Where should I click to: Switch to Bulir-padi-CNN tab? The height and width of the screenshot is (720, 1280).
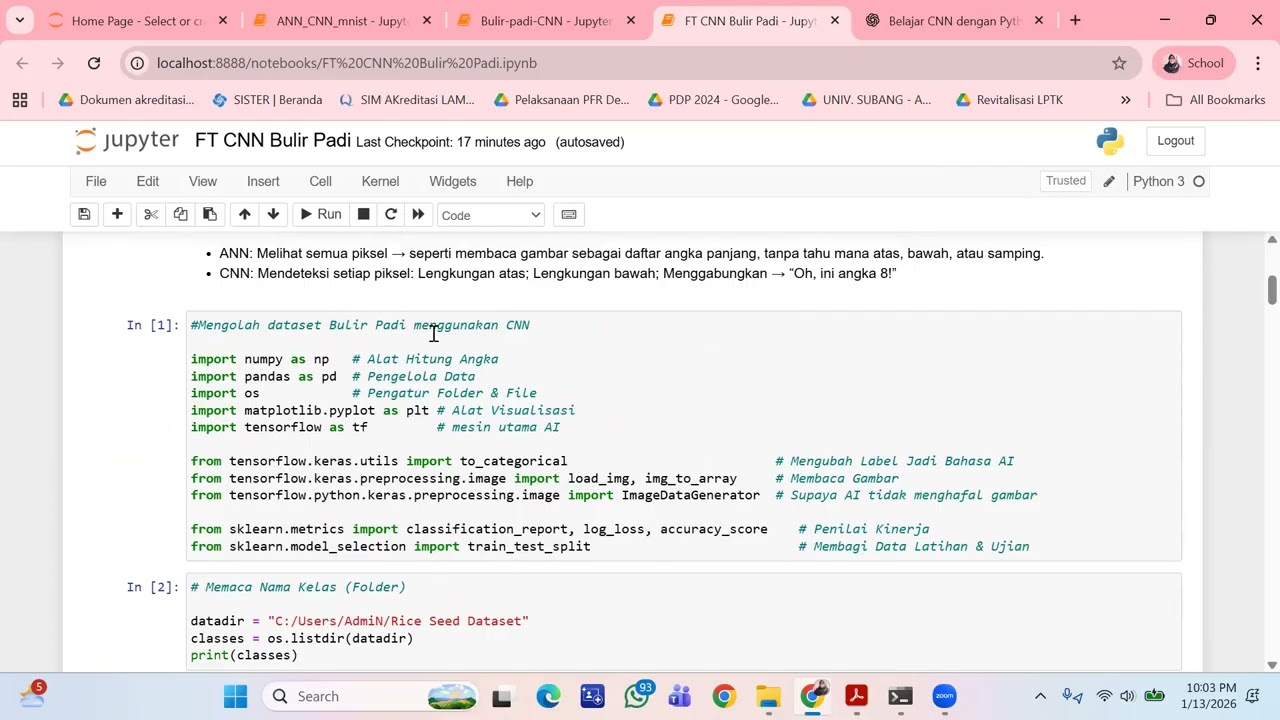click(x=546, y=20)
